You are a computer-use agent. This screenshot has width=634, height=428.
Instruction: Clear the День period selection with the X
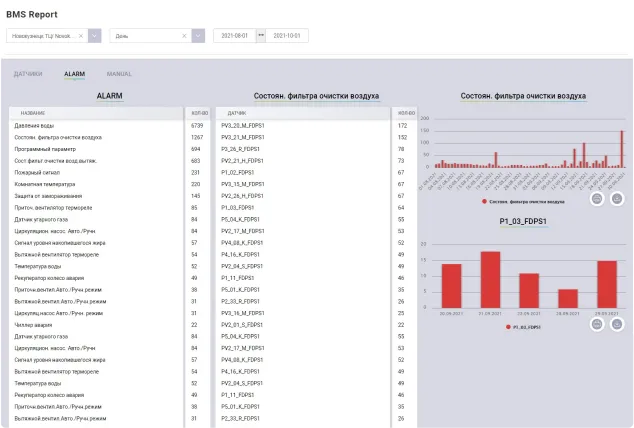click(x=184, y=35)
